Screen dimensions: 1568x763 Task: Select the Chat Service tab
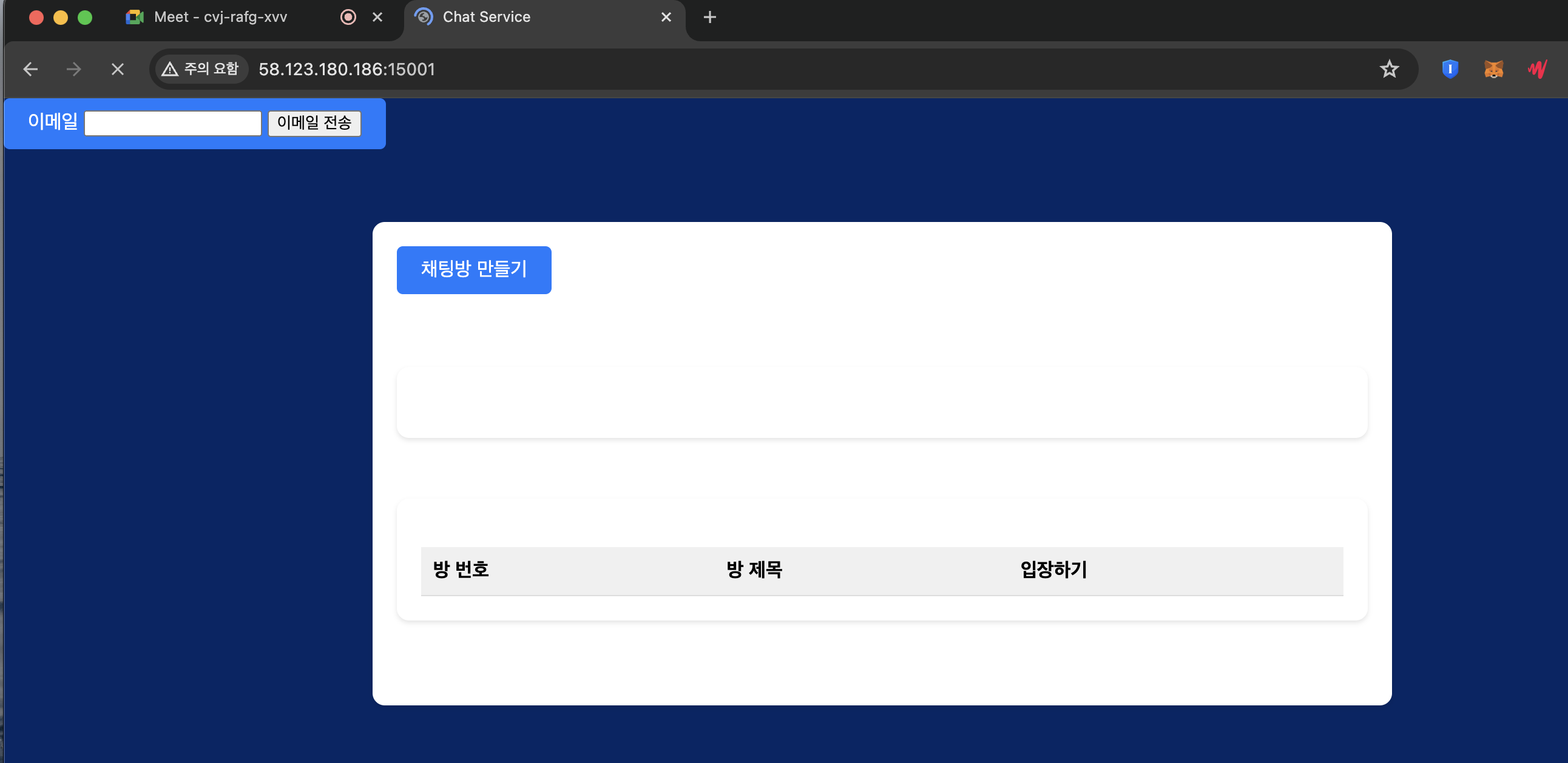(486, 17)
